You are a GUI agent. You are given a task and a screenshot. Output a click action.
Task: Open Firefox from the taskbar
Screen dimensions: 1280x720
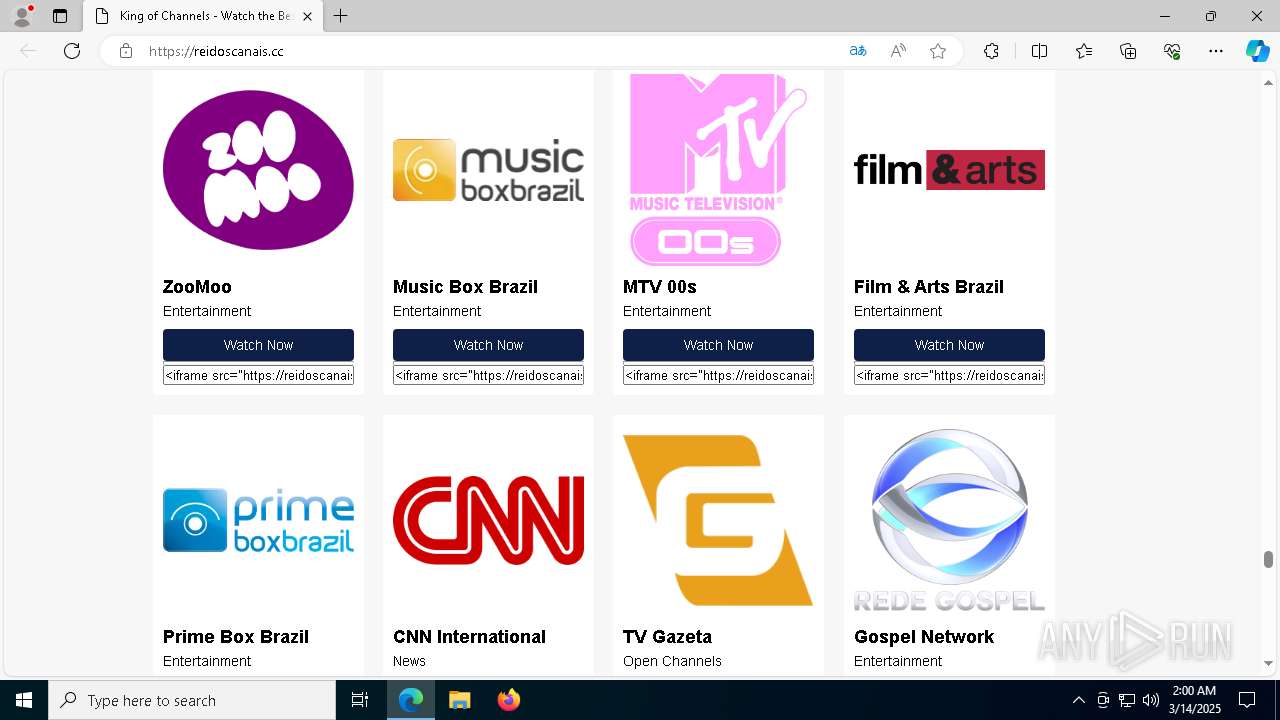(x=508, y=700)
